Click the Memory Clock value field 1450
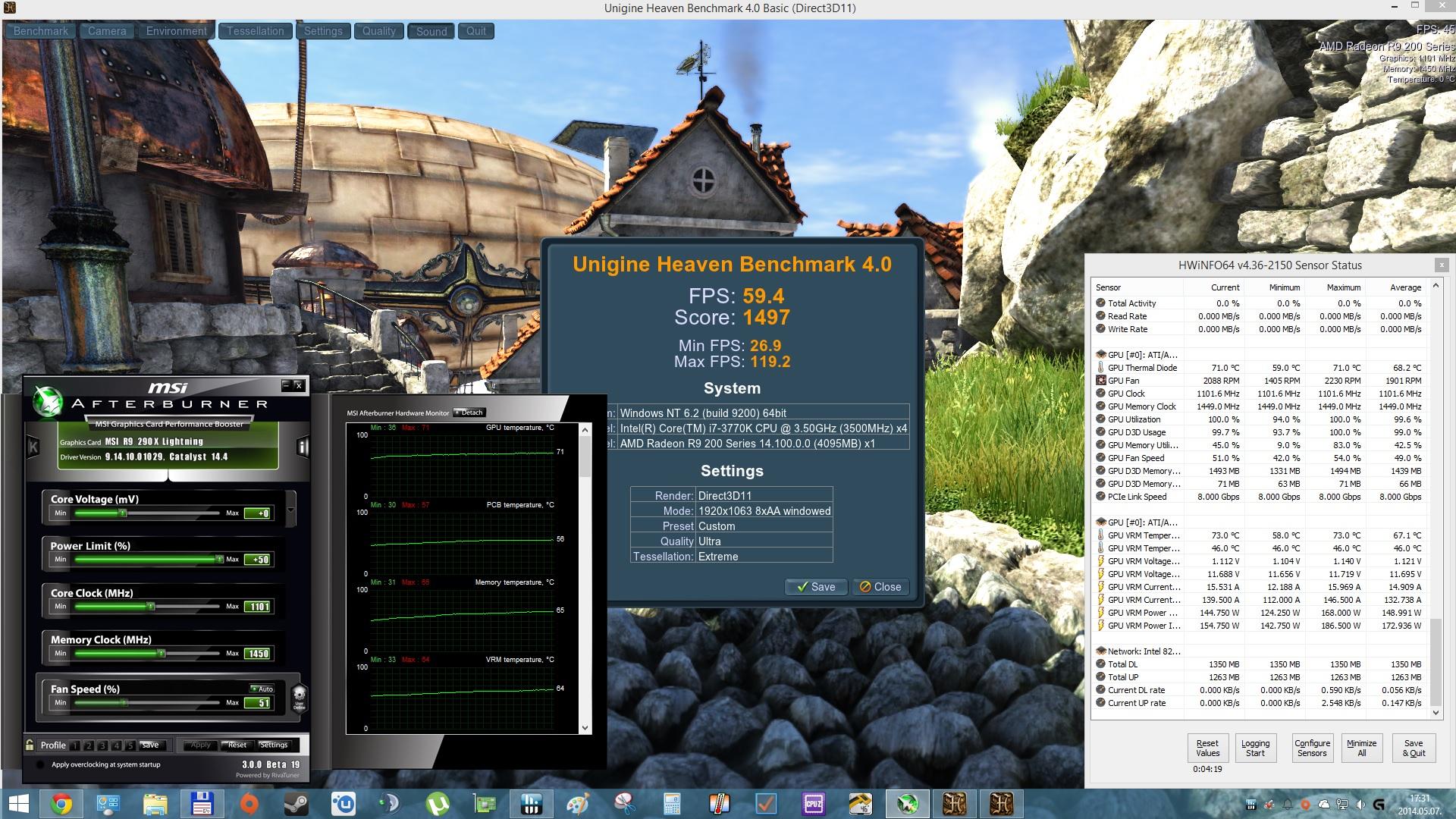 257,654
